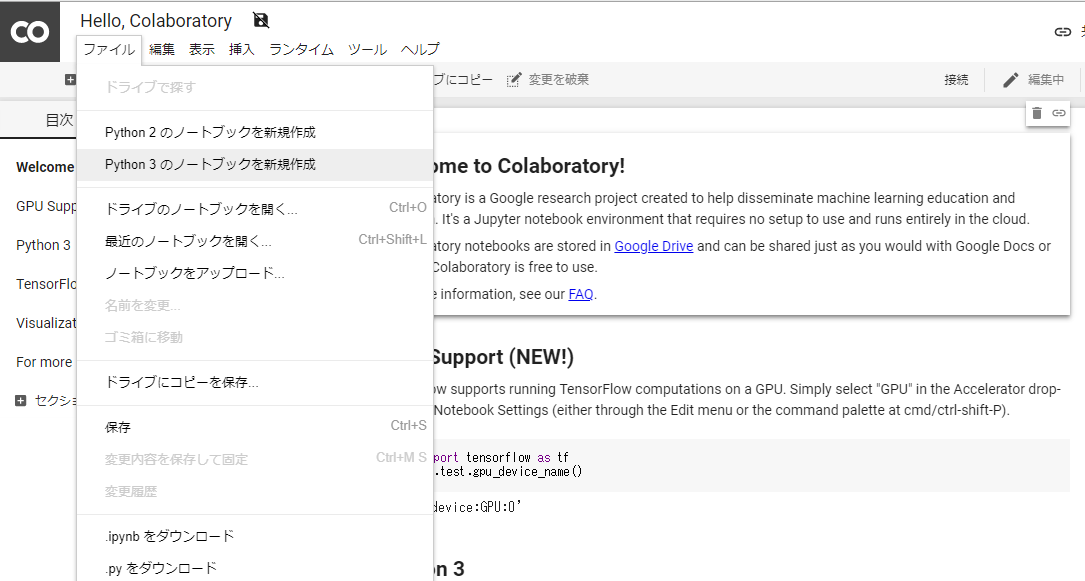Screen dimensions: 1085x581
Task: Select the 目次 tab
Action: [59, 120]
